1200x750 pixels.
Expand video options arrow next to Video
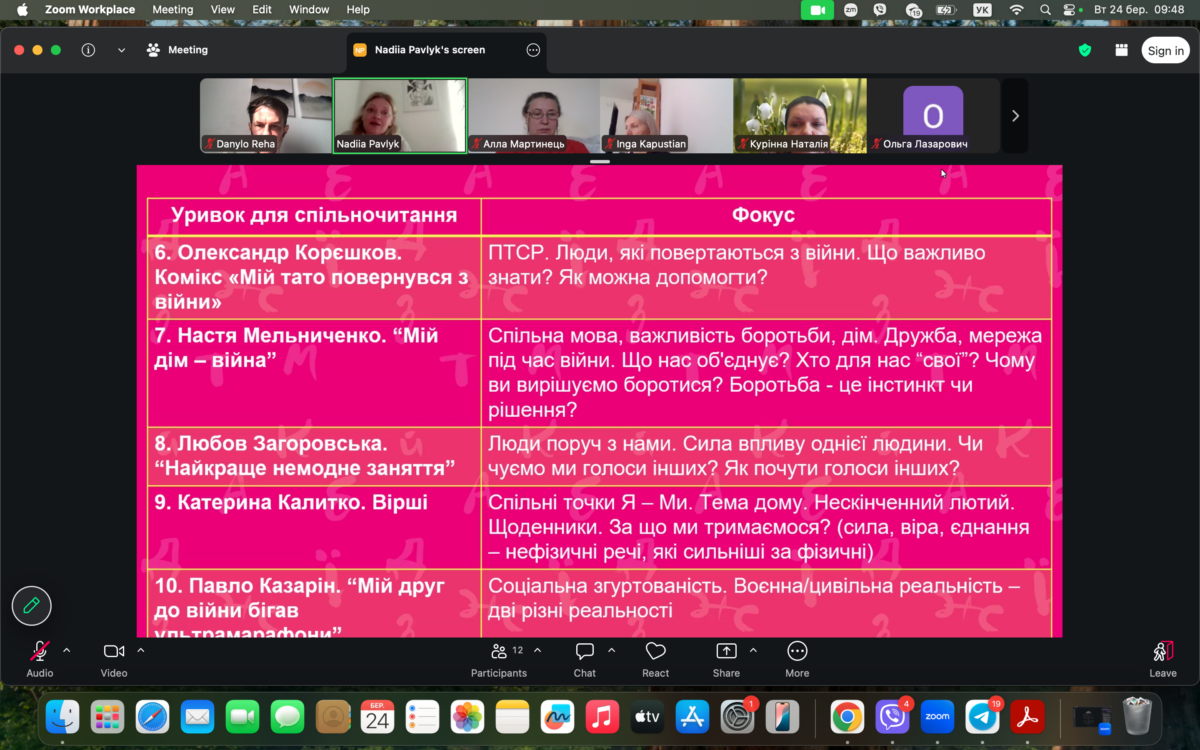(x=141, y=650)
